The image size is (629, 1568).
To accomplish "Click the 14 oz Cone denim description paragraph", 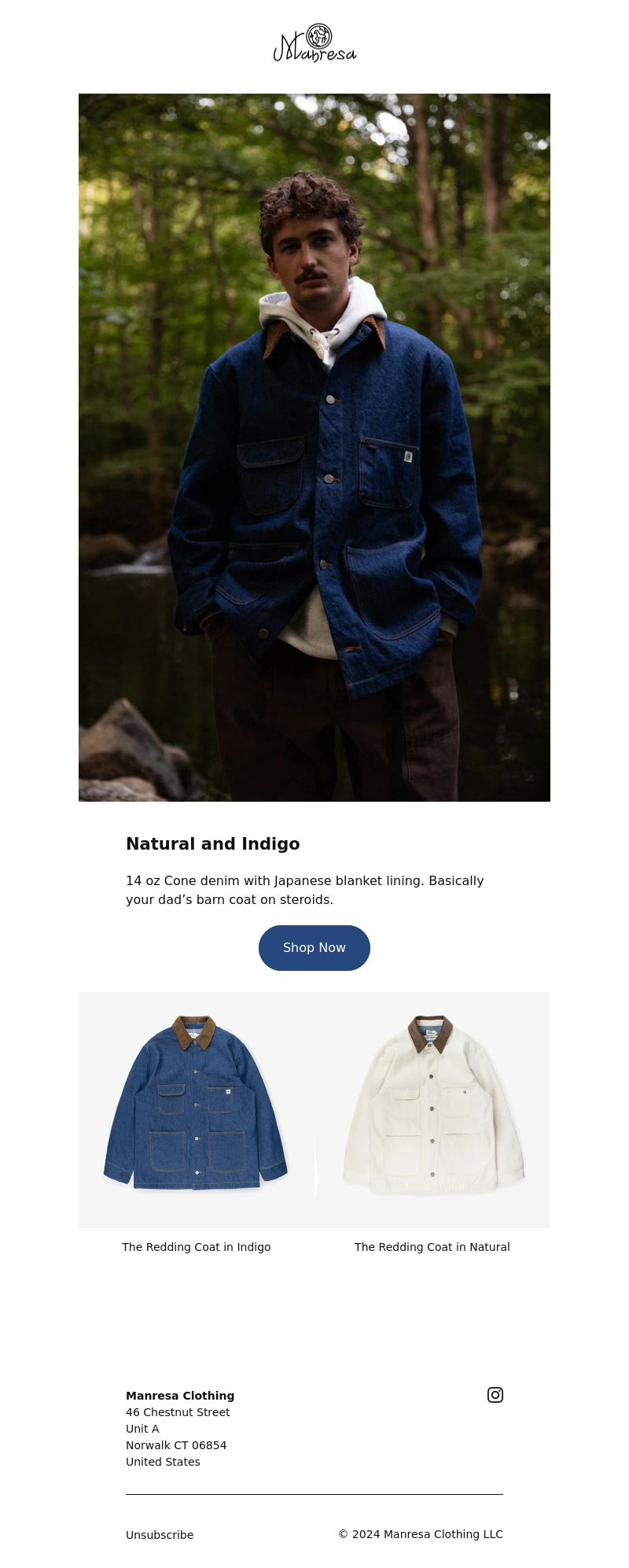I will click(305, 890).
